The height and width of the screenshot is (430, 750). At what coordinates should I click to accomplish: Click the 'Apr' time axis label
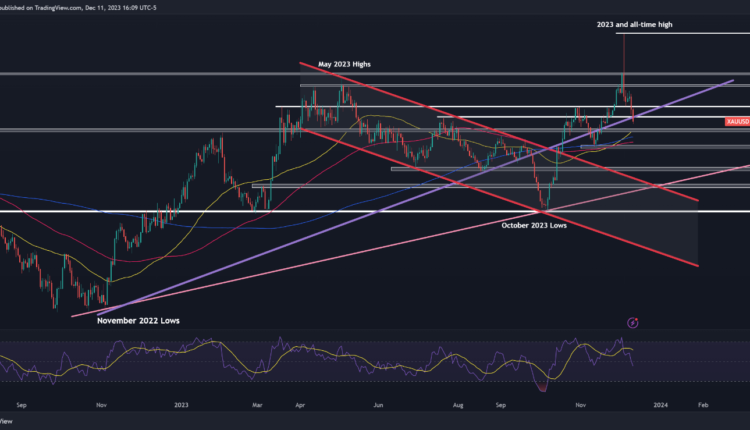(299, 406)
